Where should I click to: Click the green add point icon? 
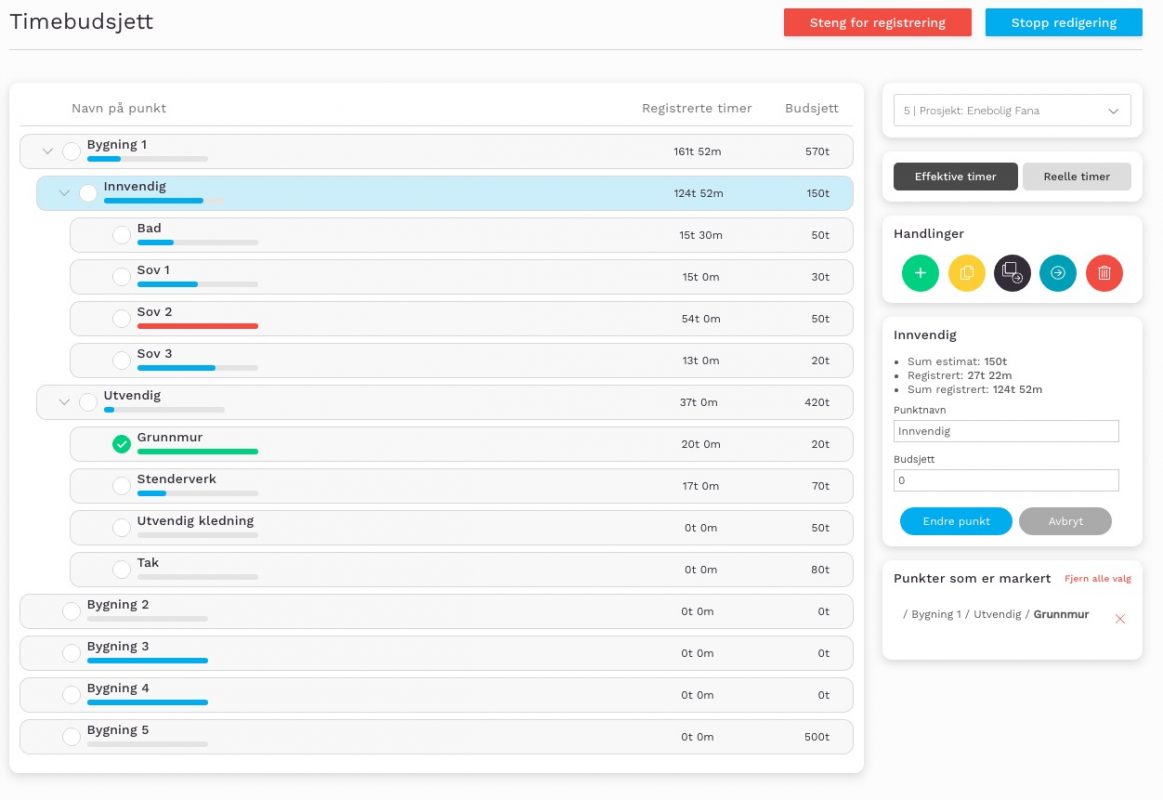(920, 273)
